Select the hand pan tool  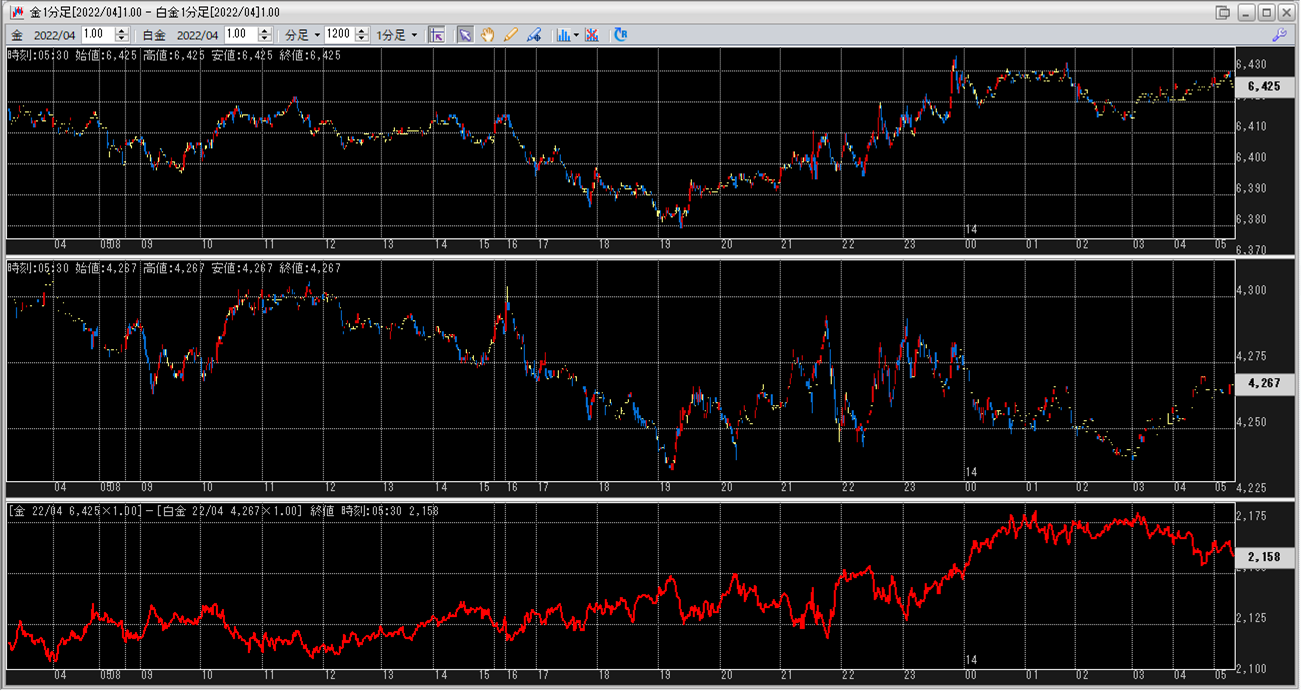[488, 35]
